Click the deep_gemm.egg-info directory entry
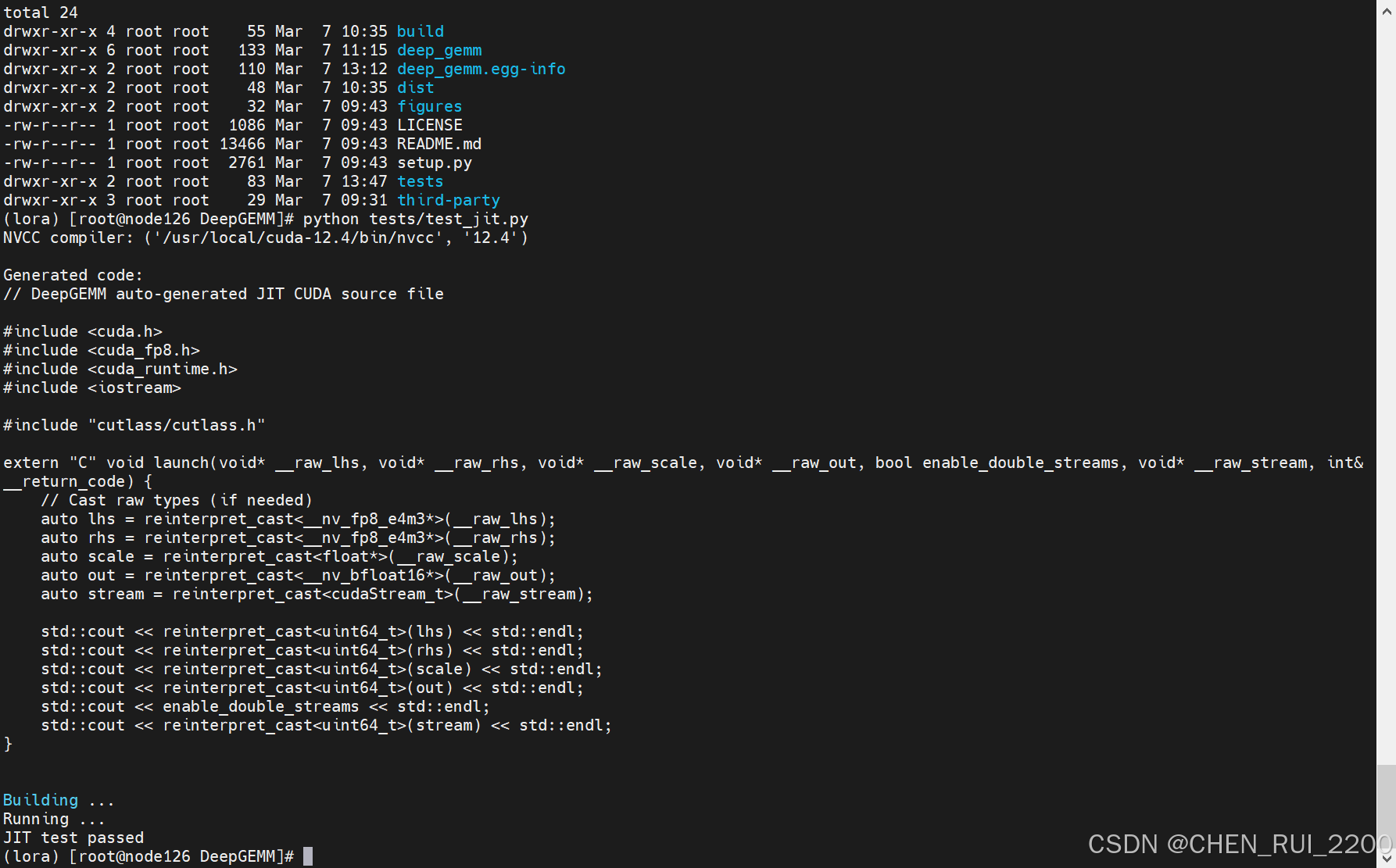This screenshot has height=868, width=1396. [481, 69]
